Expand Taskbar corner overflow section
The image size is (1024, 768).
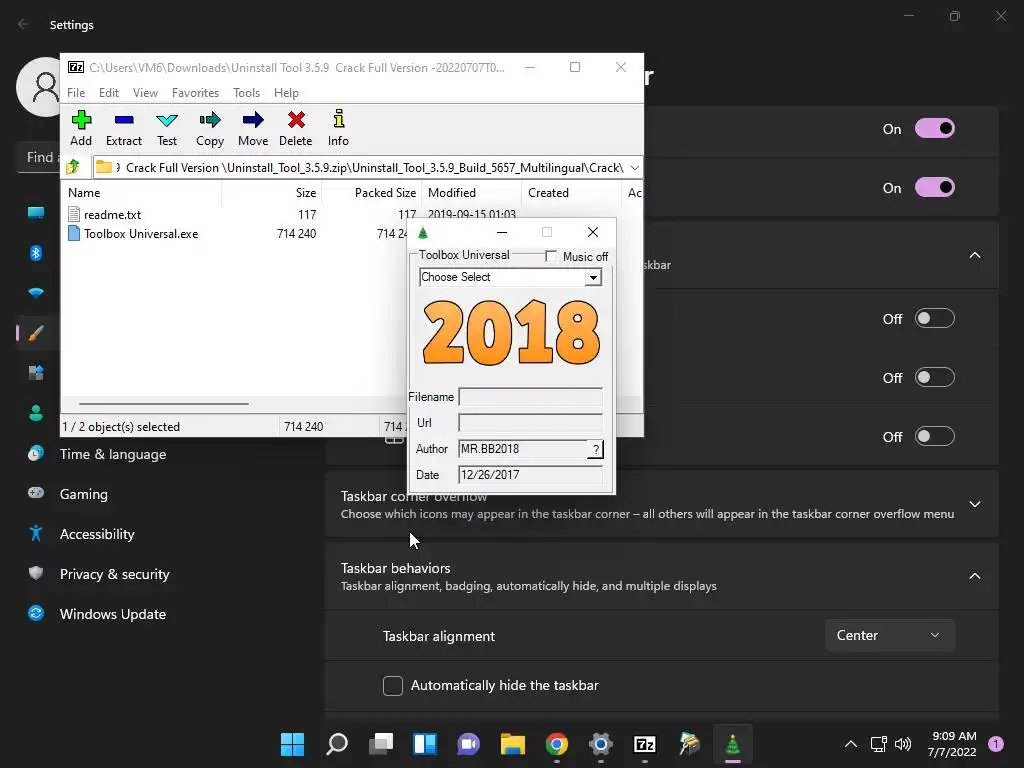click(x=974, y=504)
